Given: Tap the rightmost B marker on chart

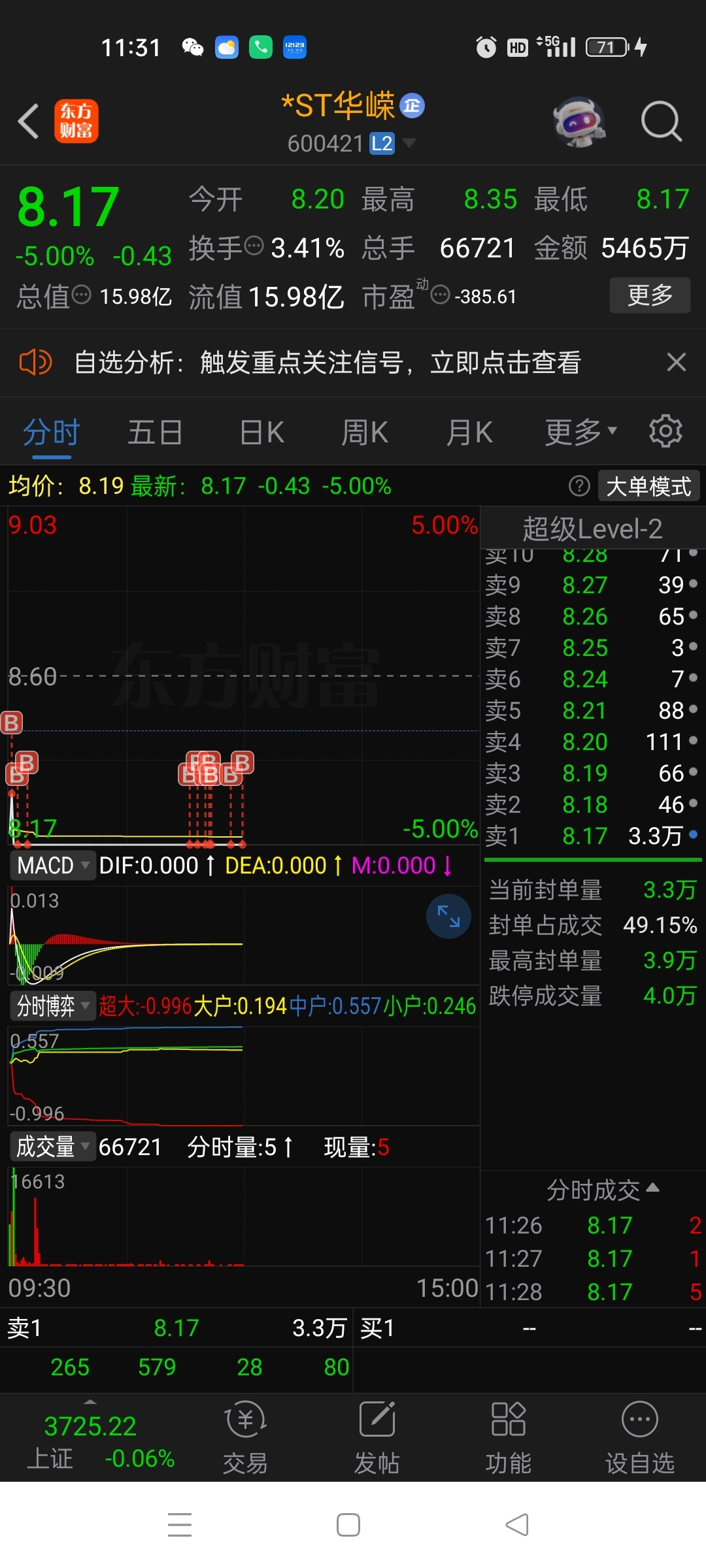Looking at the screenshot, I should 242,762.
